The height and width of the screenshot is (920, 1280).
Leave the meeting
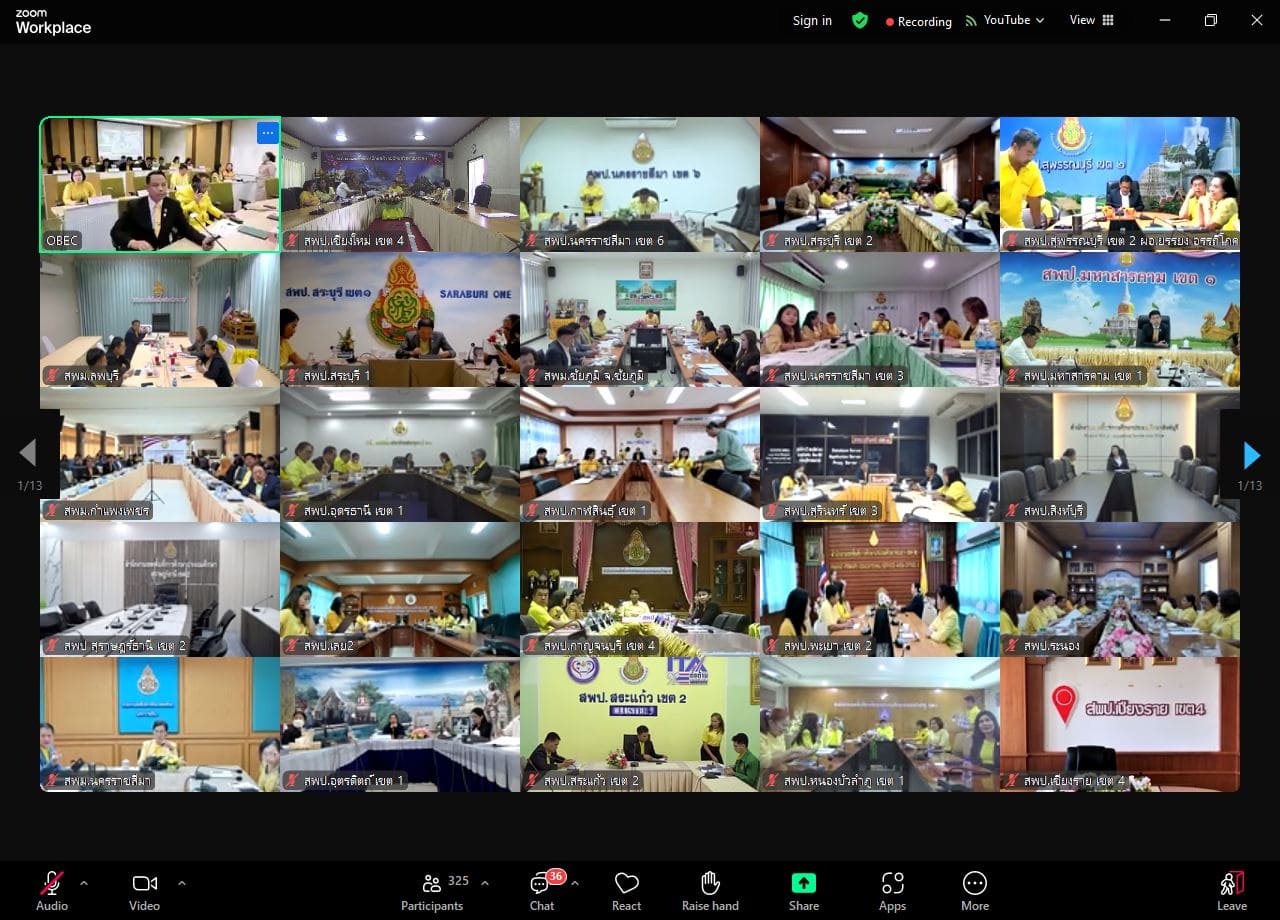(1232, 890)
